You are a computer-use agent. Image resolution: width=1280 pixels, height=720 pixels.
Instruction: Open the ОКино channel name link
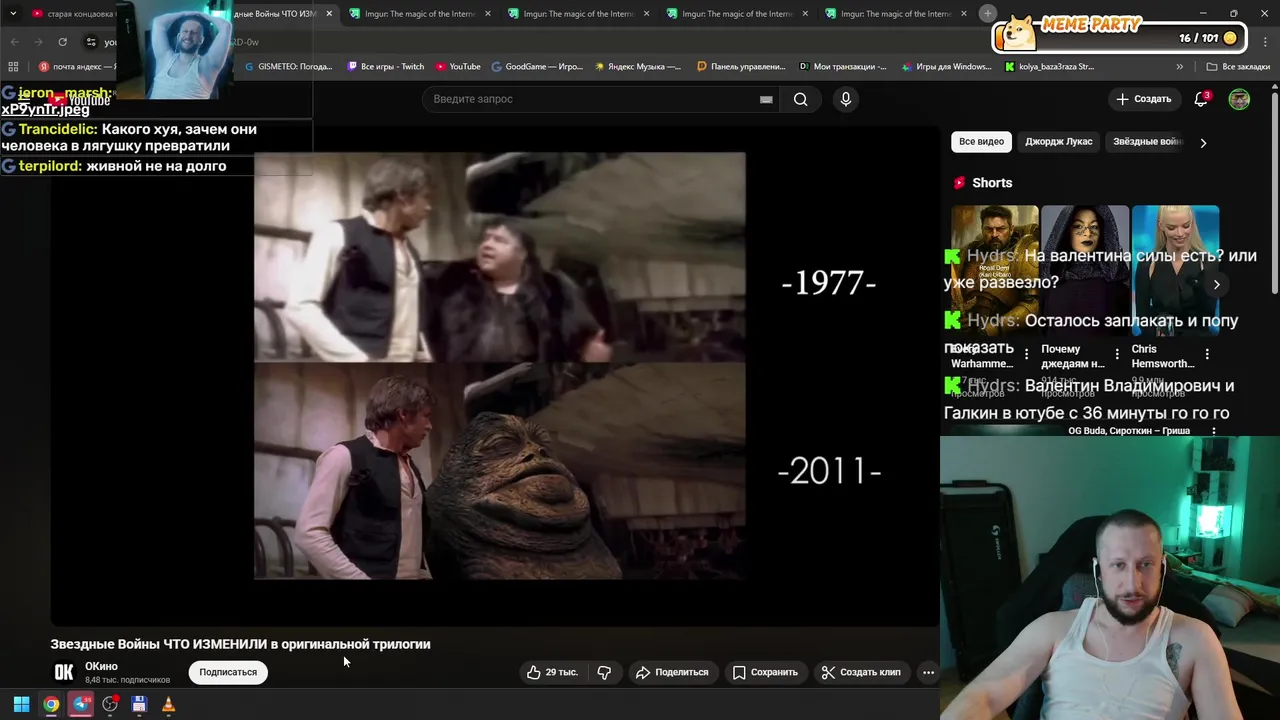(x=101, y=666)
